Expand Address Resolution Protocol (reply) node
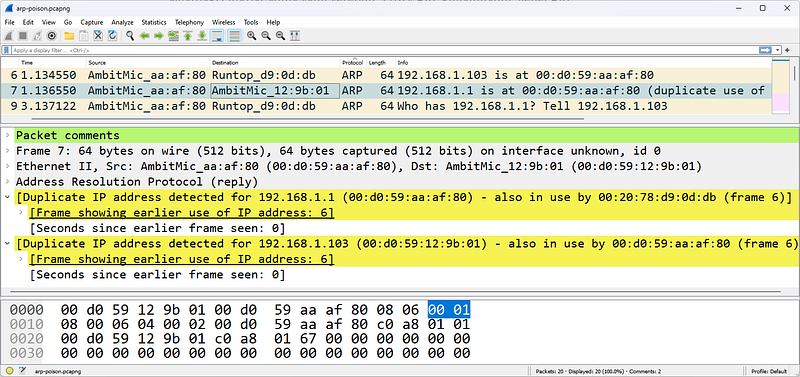This screenshot has height=377, width=800. [x=7, y=182]
